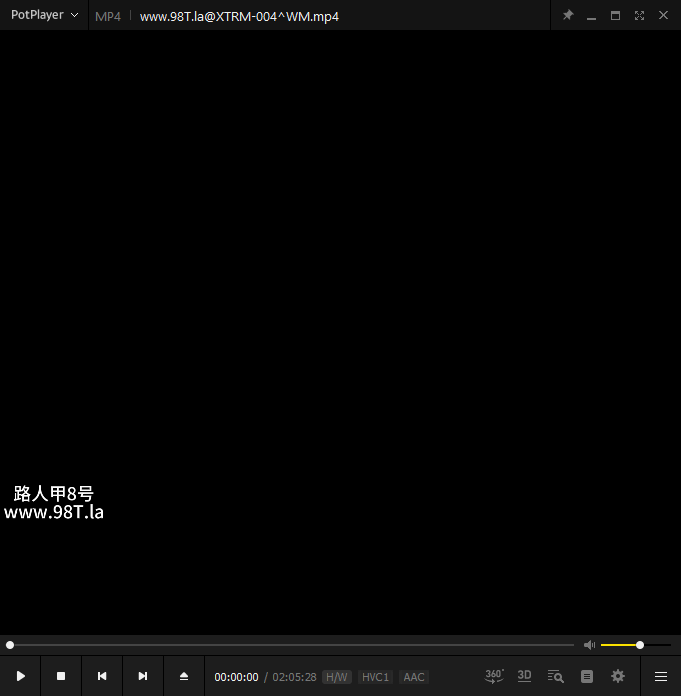Skip to the previous track
Image resolution: width=681 pixels, height=696 pixels.
(102, 676)
